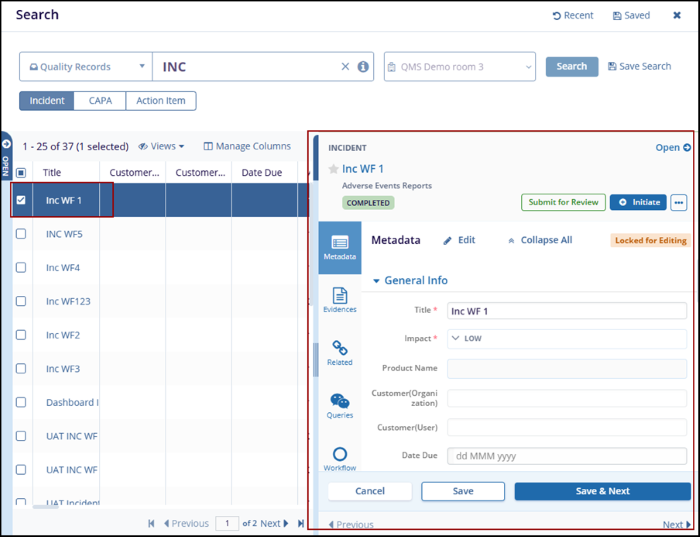Favorite Inc WF 1 with star
Viewport: 700px width, 537px height.
tap(333, 169)
